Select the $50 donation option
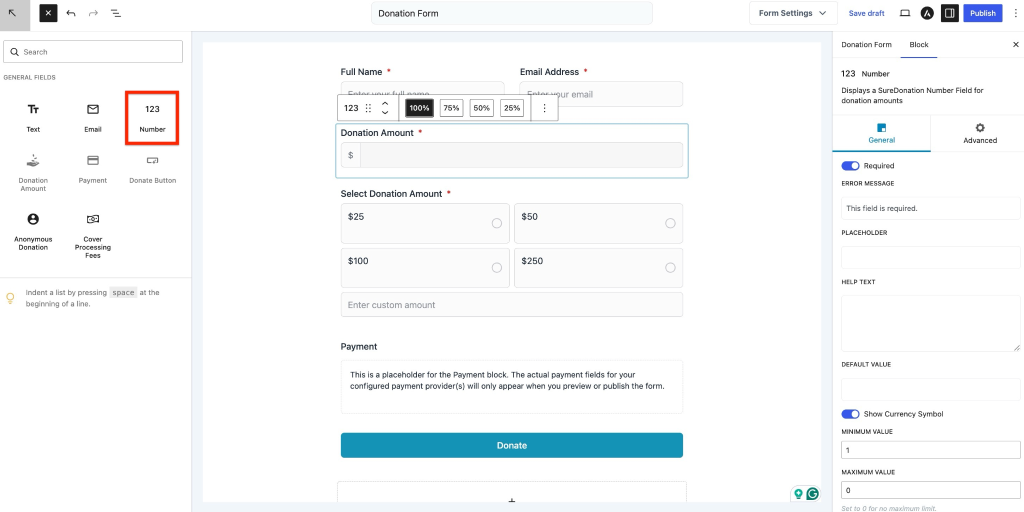 pos(598,223)
